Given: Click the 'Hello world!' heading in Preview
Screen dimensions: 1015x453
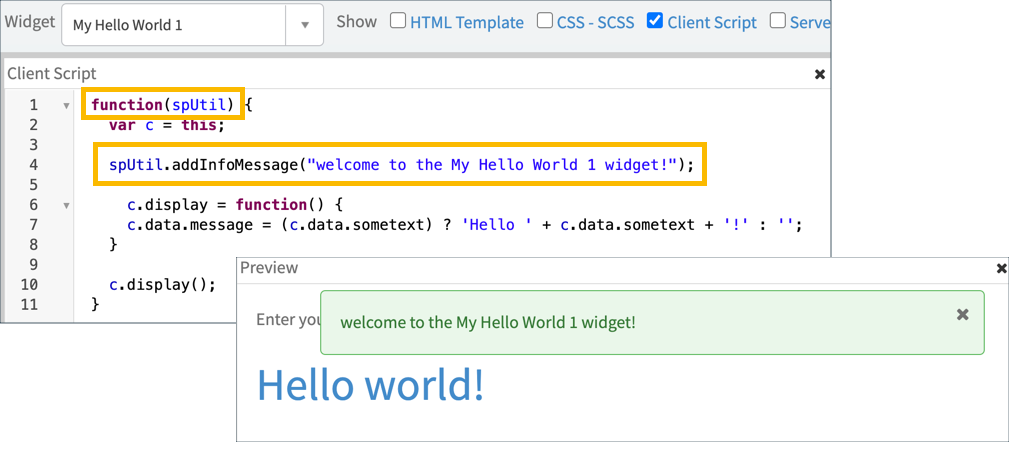Looking at the screenshot, I should coord(371,385).
